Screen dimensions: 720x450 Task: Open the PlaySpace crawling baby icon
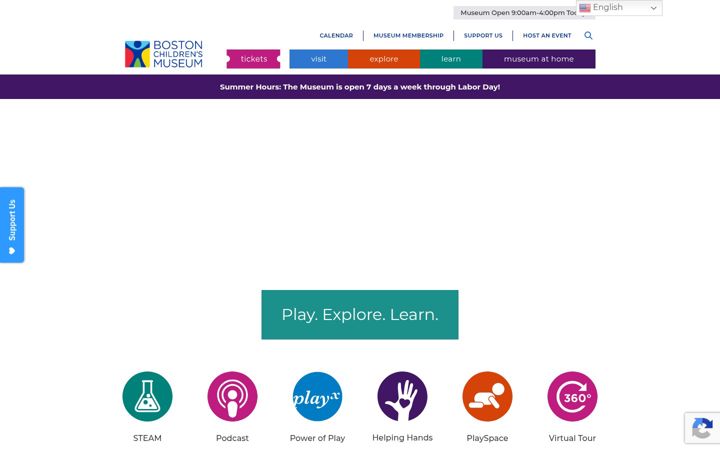click(x=487, y=396)
